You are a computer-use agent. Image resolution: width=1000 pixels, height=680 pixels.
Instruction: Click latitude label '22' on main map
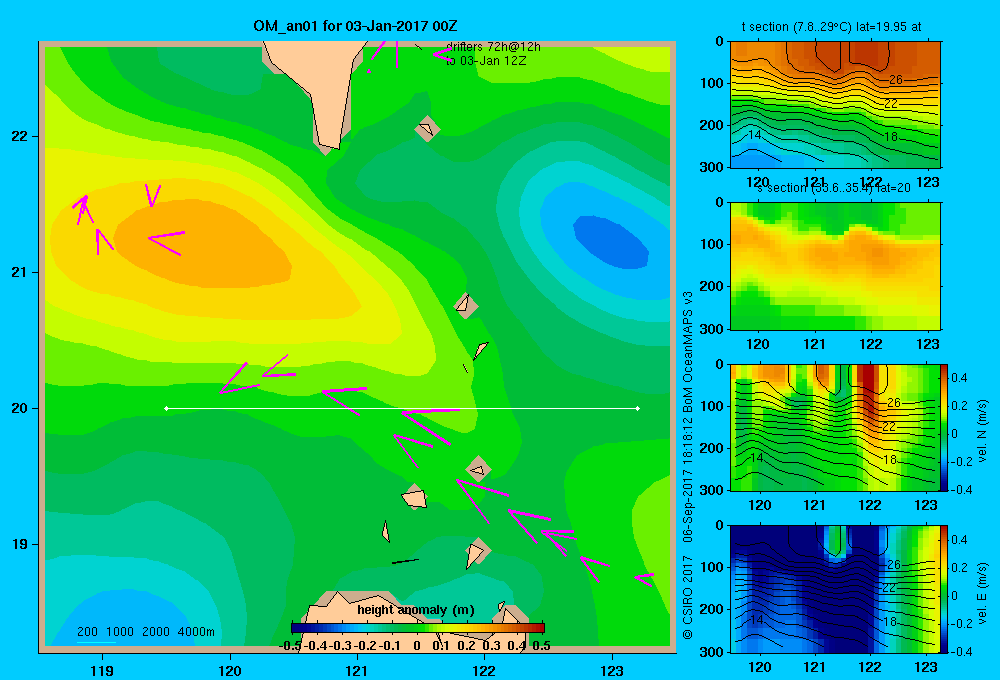click(x=20, y=137)
